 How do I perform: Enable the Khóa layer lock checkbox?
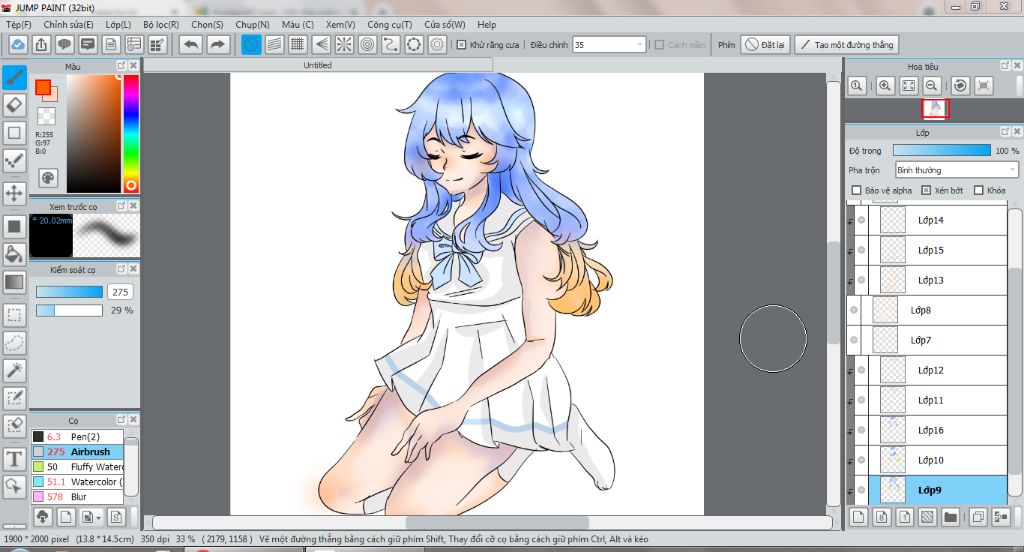(978, 190)
